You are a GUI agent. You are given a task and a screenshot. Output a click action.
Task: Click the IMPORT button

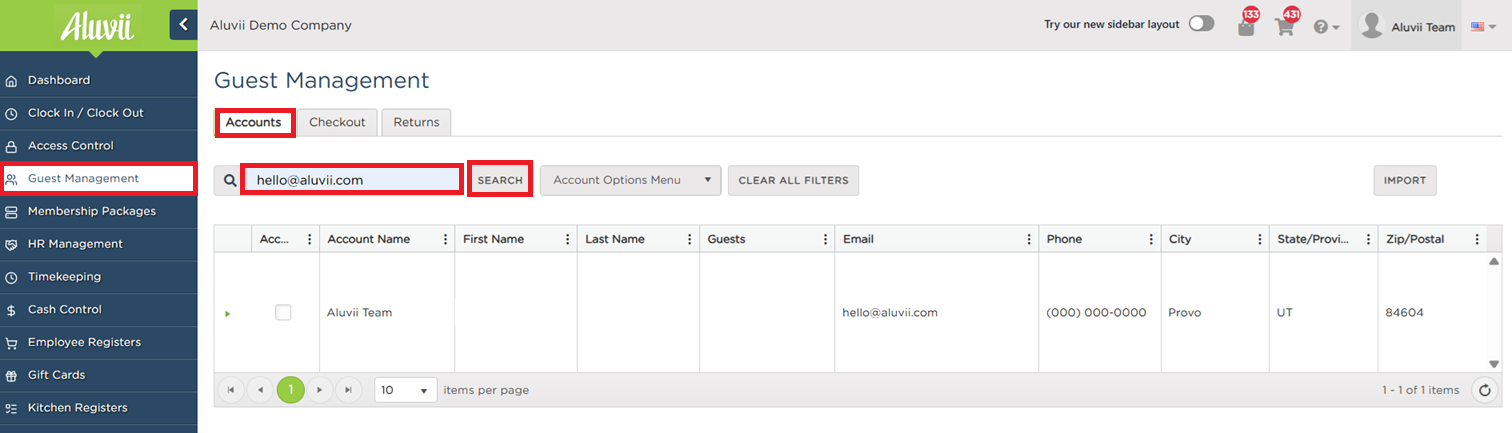tap(1404, 180)
